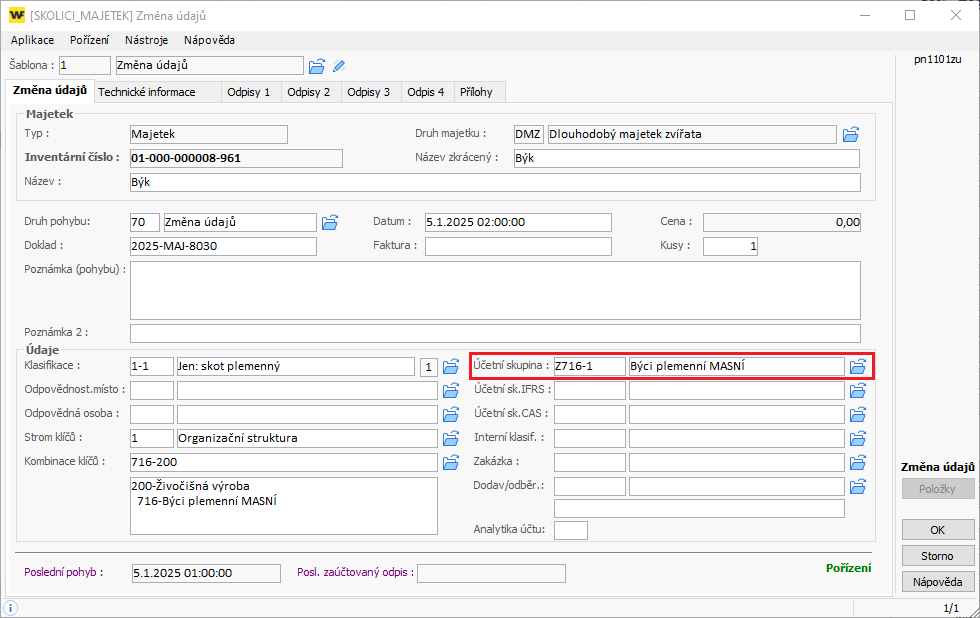The image size is (980, 618).
Task: Click the pencil edit icon beside Šablona
Action: (339, 66)
